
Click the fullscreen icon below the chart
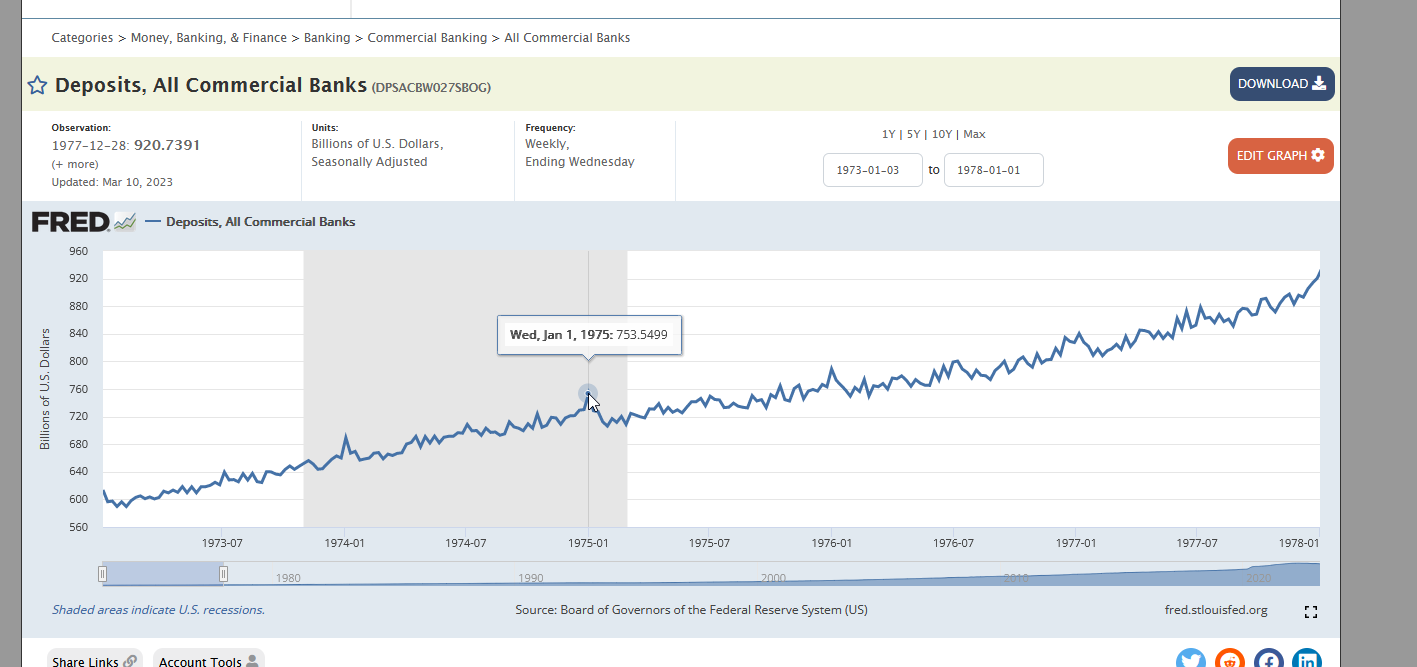[x=1311, y=612]
